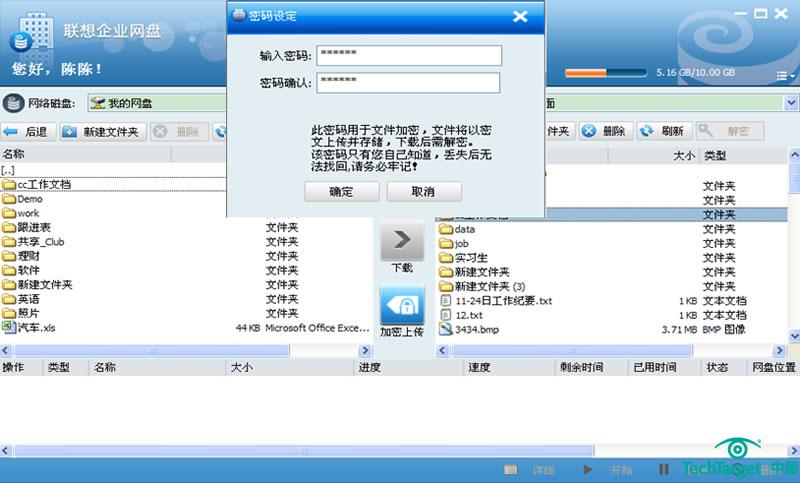The height and width of the screenshot is (483, 800).
Task: Click the right pane 刷新 button
Action: click(664, 131)
